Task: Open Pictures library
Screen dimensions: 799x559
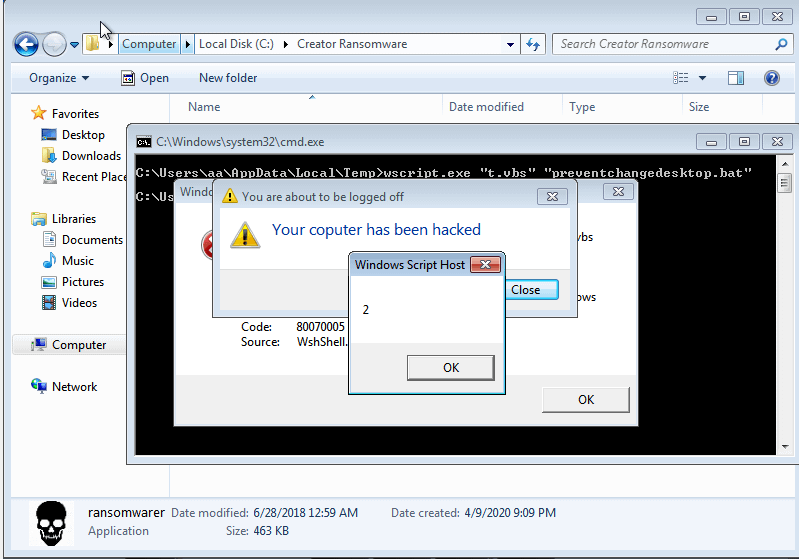Action: tap(83, 281)
